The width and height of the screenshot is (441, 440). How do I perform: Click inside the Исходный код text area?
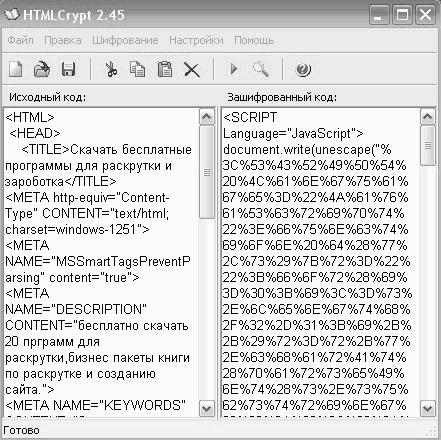(101, 262)
